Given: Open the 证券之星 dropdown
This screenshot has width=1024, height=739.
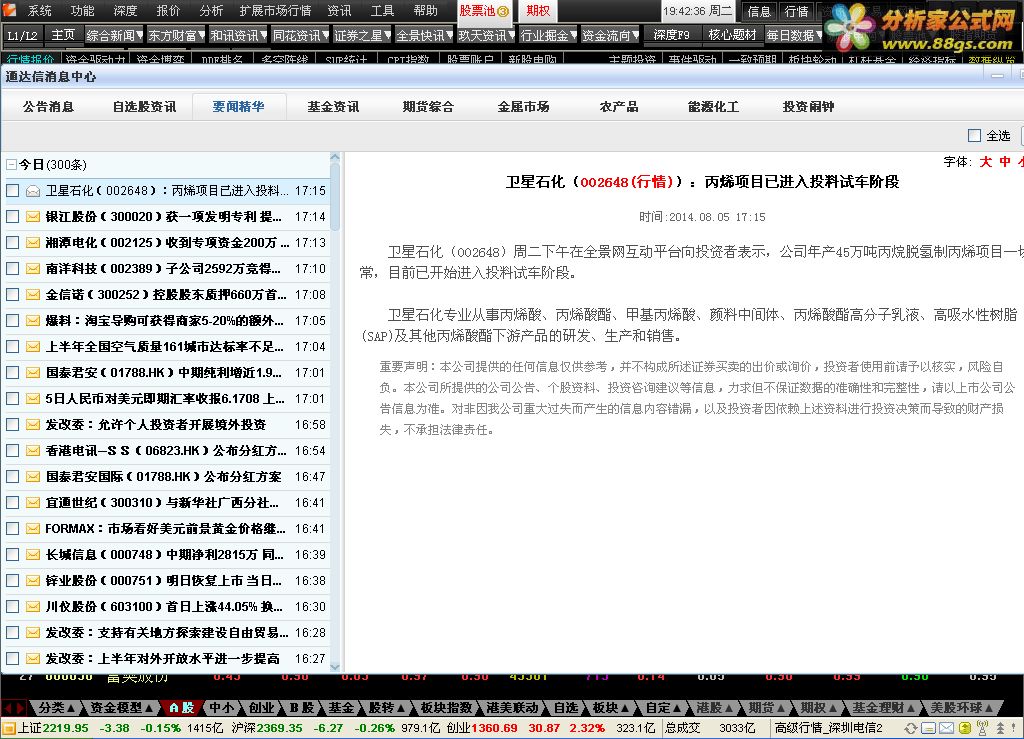Looking at the screenshot, I should click(362, 35).
